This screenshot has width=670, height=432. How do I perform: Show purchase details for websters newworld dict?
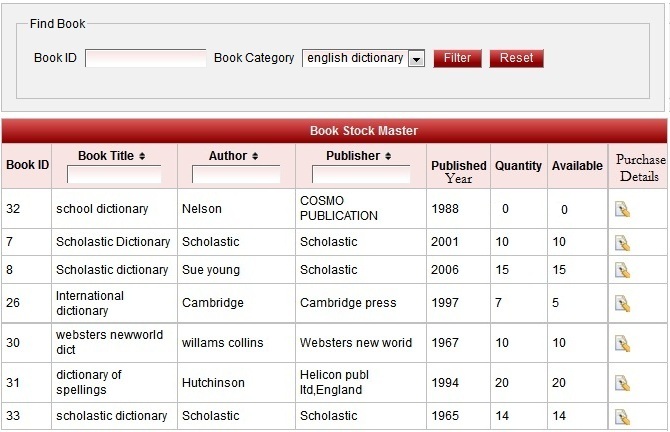[x=622, y=343]
